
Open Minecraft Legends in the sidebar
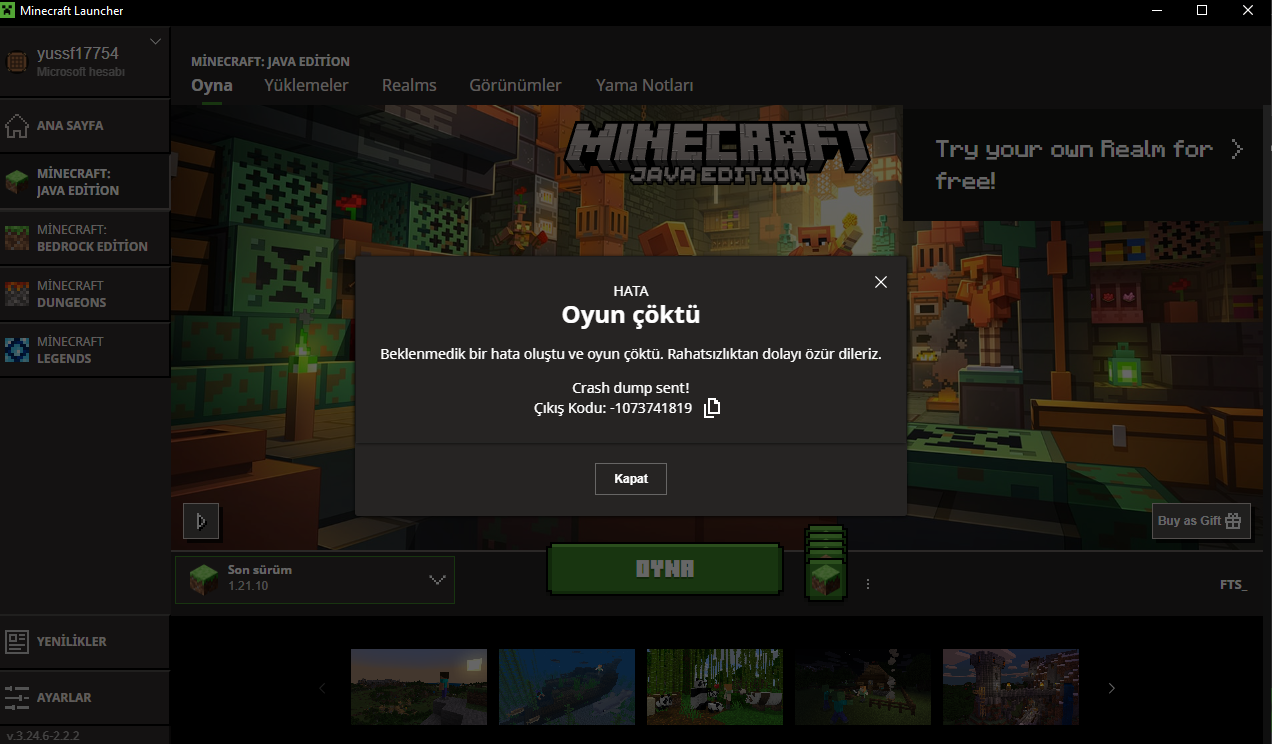pyautogui.click(x=85, y=350)
